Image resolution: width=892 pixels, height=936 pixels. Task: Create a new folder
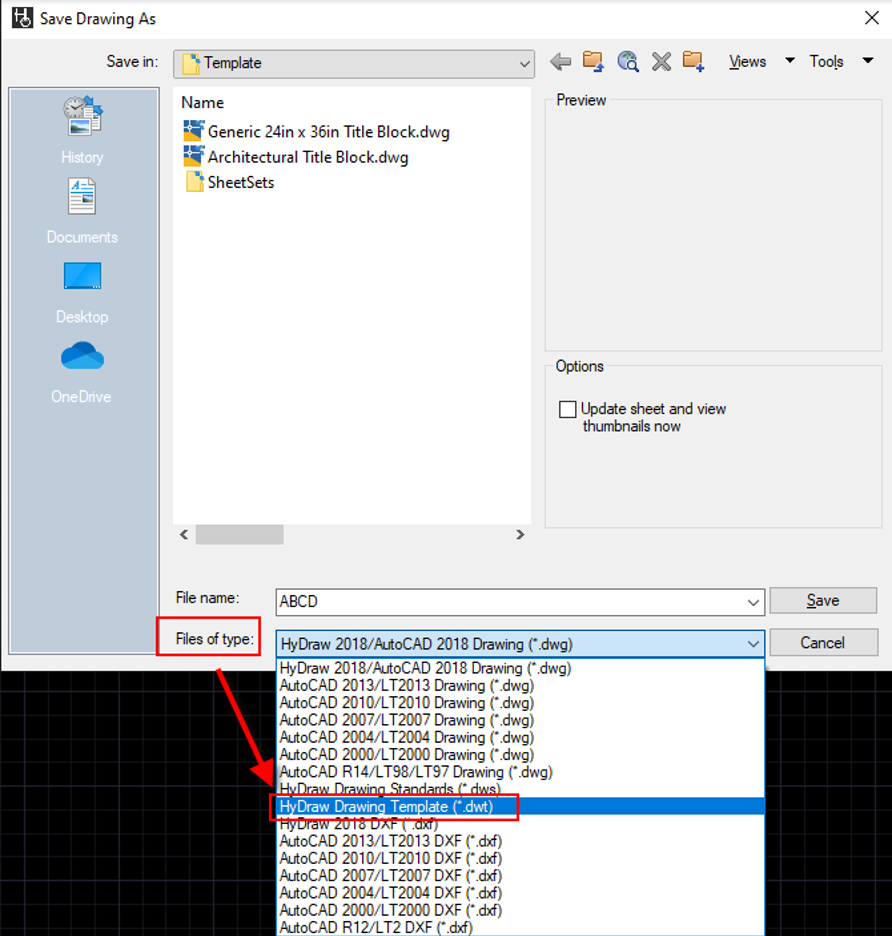click(x=694, y=61)
